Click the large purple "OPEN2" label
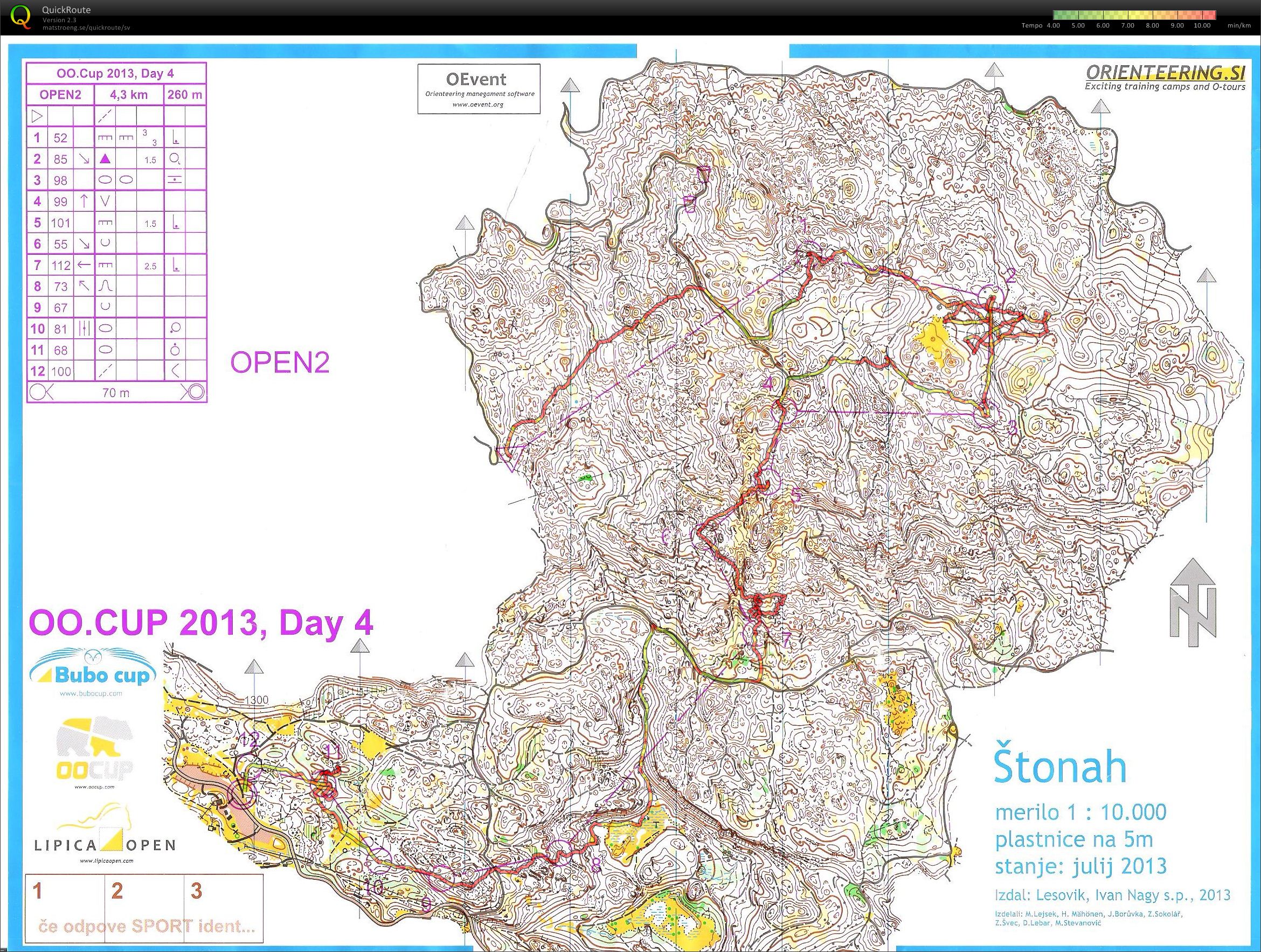This screenshot has width=1261, height=952. (x=280, y=363)
